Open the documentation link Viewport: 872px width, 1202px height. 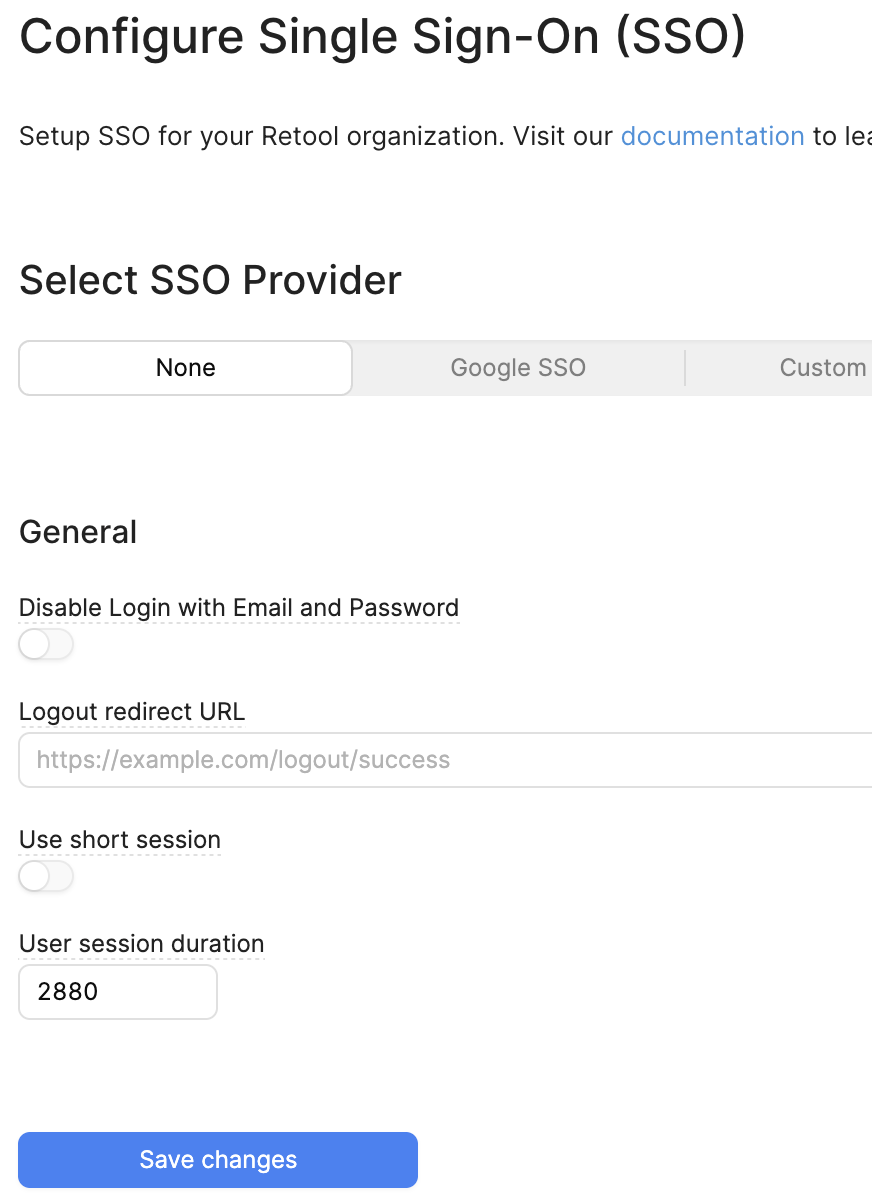[x=712, y=136]
